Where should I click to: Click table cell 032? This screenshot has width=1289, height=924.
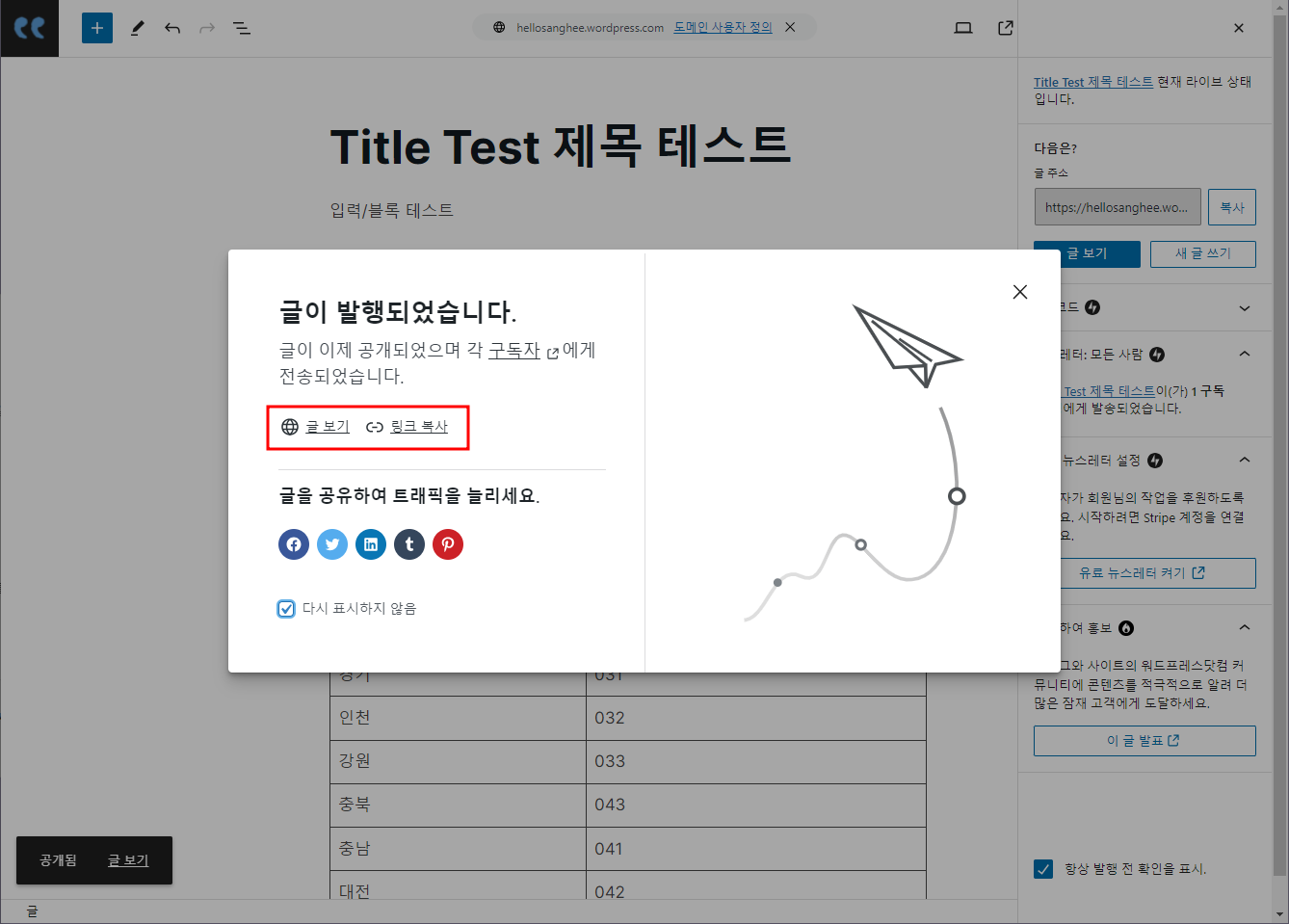click(x=756, y=718)
